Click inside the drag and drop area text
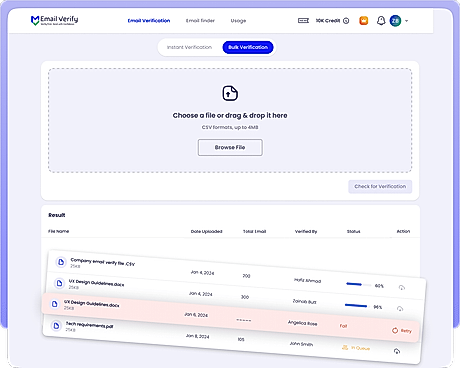 coord(230,115)
